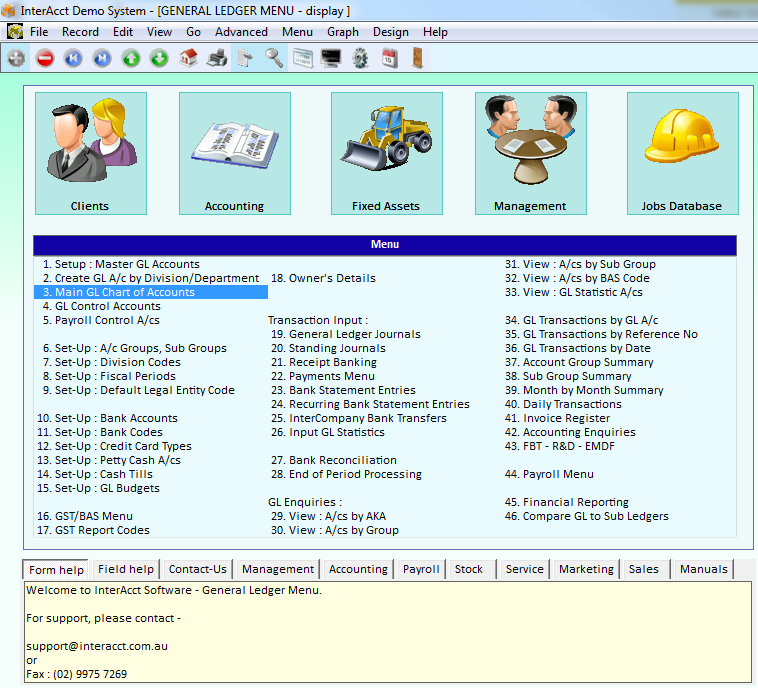Click the printer icon in toolbar
Image resolution: width=758 pixels, height=688 pixels.
(217, 59)
